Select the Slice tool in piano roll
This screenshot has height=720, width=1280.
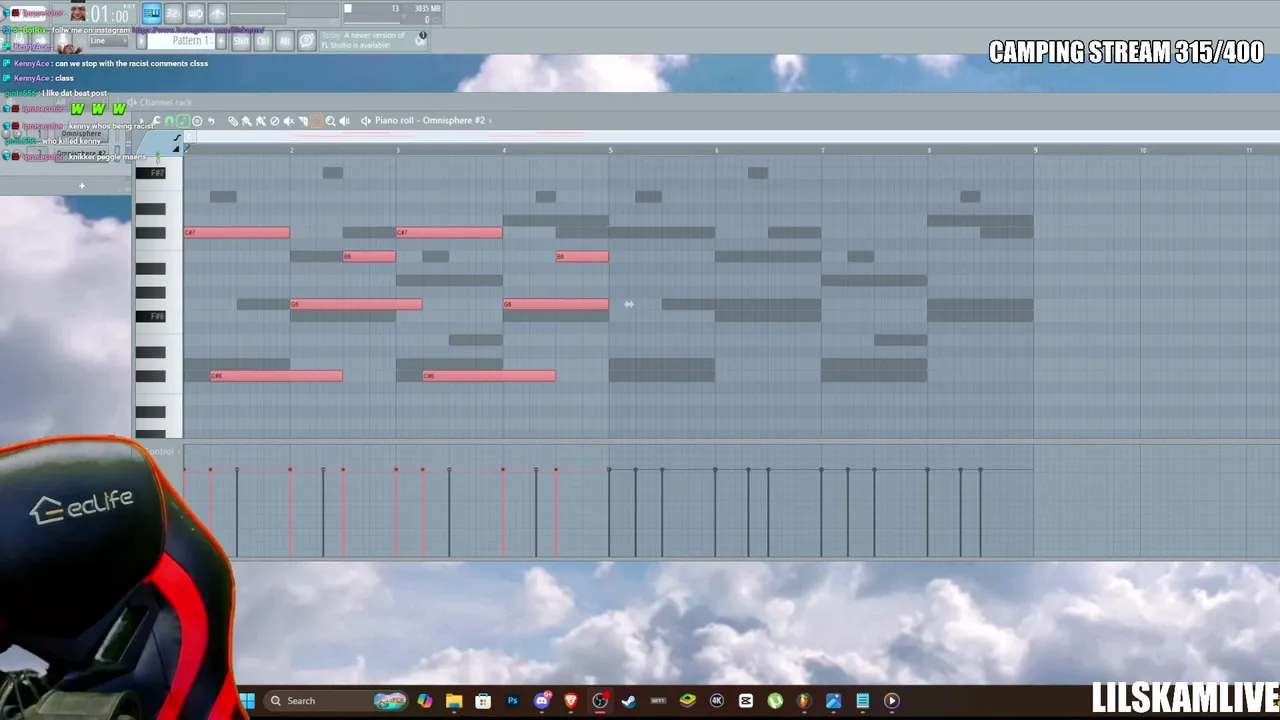pos(303,121)
